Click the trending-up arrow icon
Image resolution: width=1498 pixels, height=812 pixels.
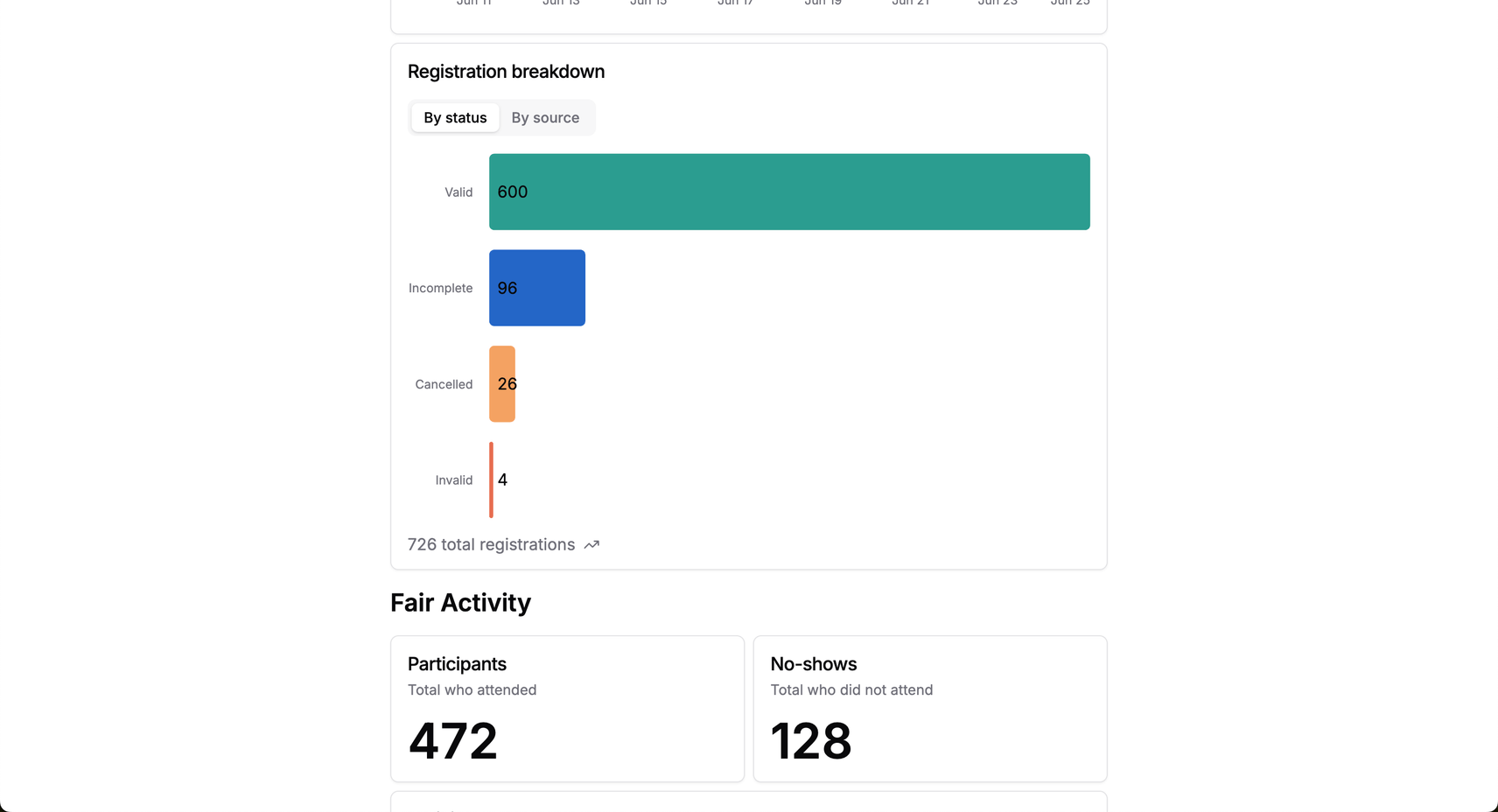tap(591, 545)
